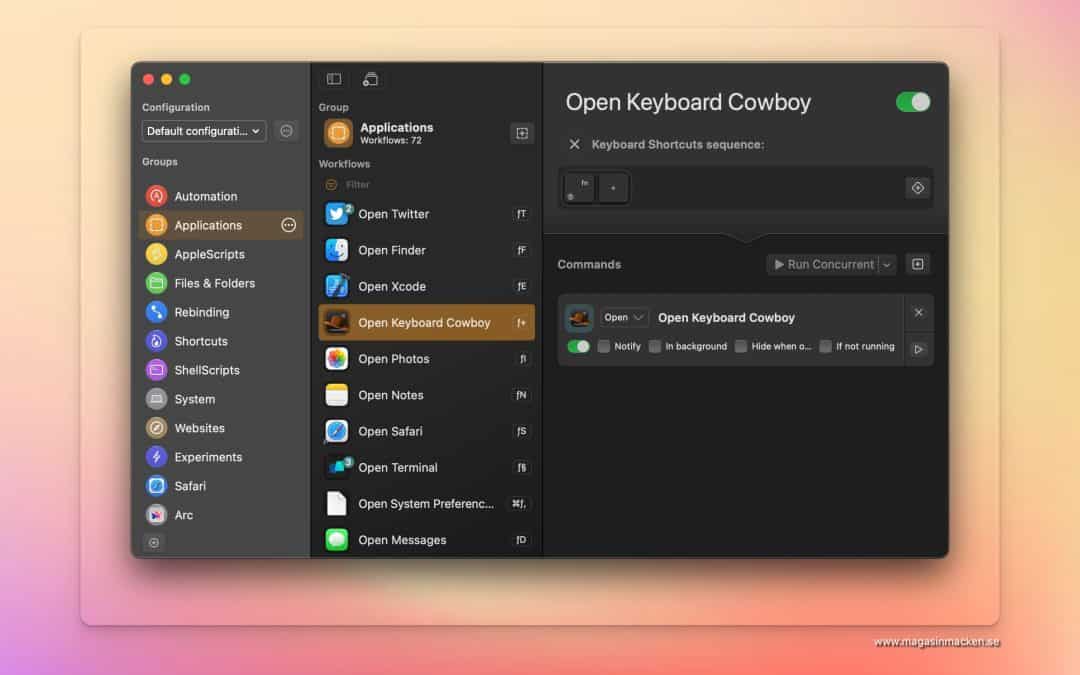Screen dimensions: 1080x675
Task: Open the command's Open action dropdown
Action: (x=623, y=318)
